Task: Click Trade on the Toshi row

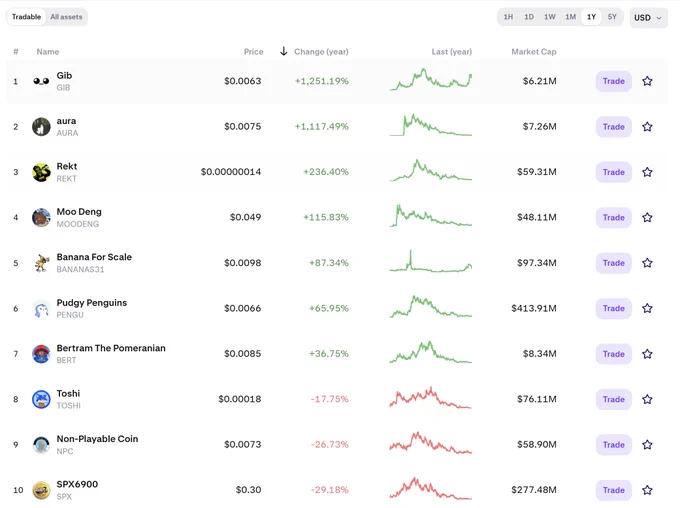Action: (613, 399)
